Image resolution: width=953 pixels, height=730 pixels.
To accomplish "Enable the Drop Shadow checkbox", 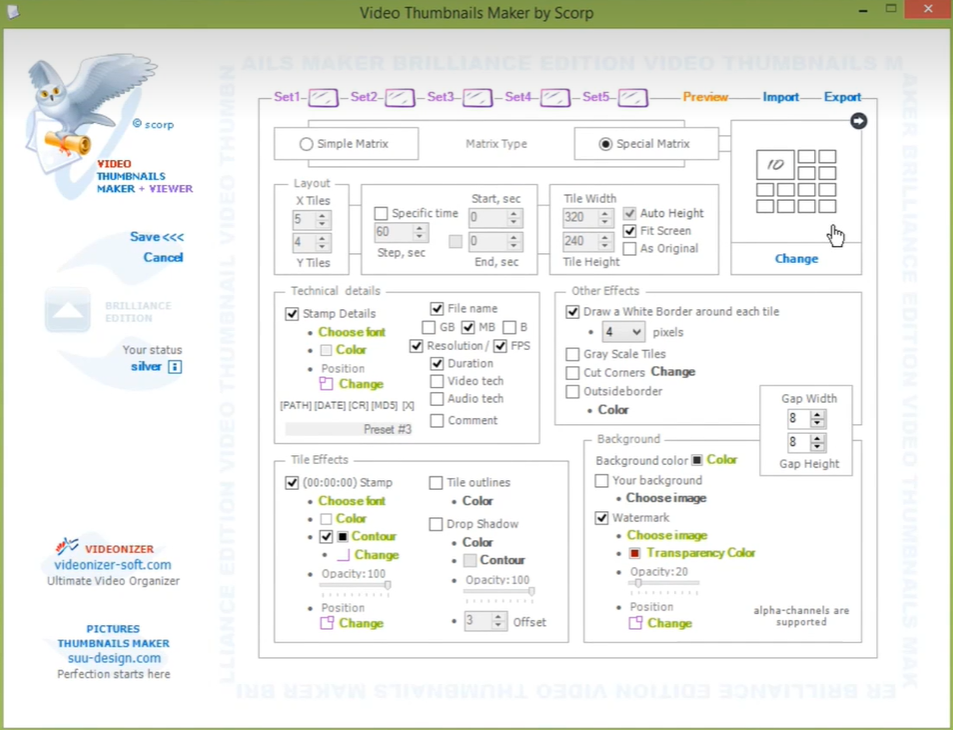I will [x=435, y=524].
